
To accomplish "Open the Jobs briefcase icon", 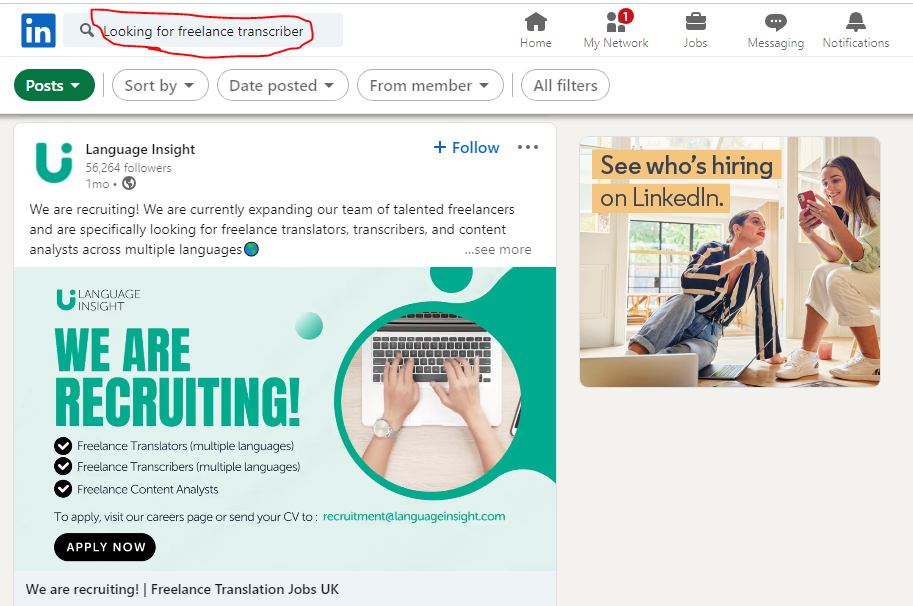I will tap(695, 22).
